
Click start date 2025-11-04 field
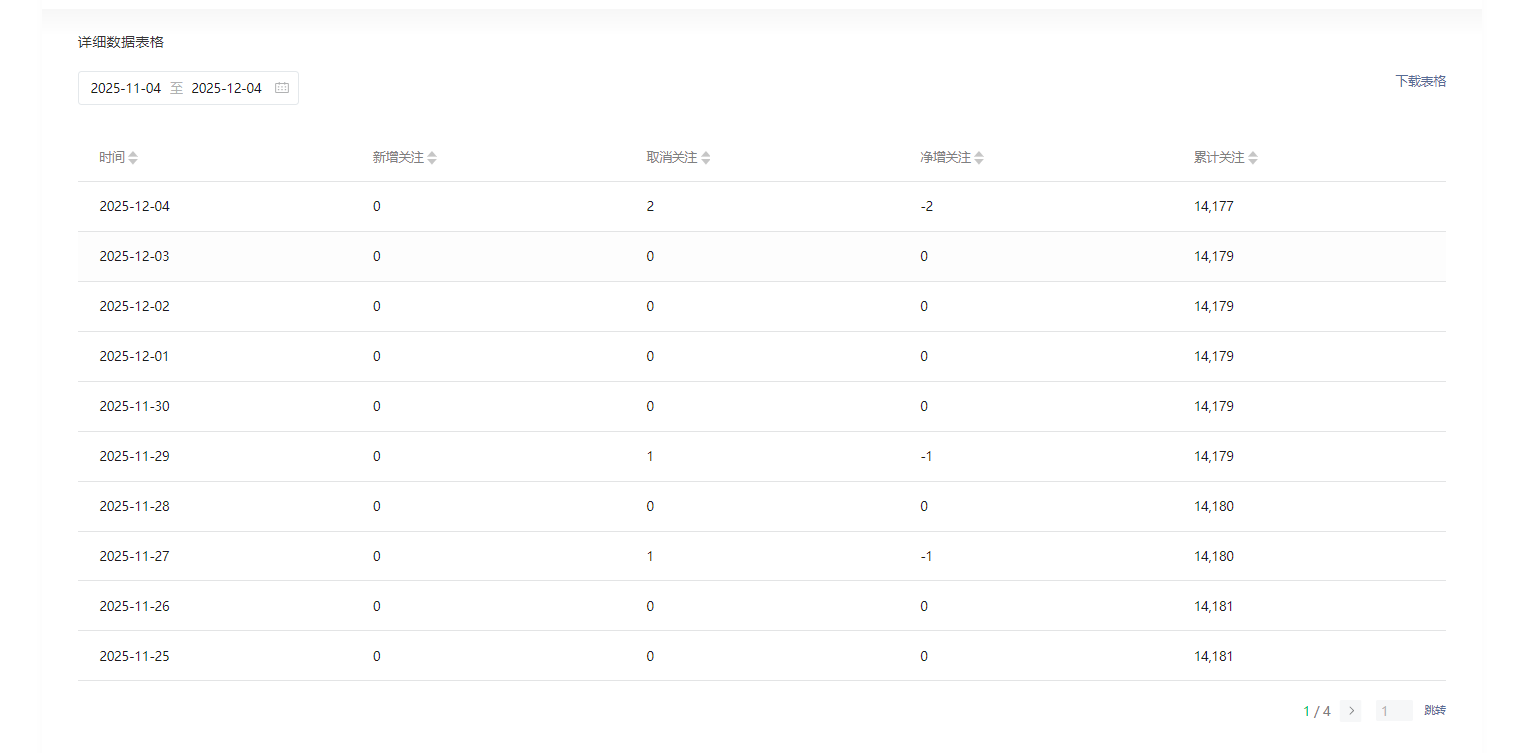(x=126, y=88)
